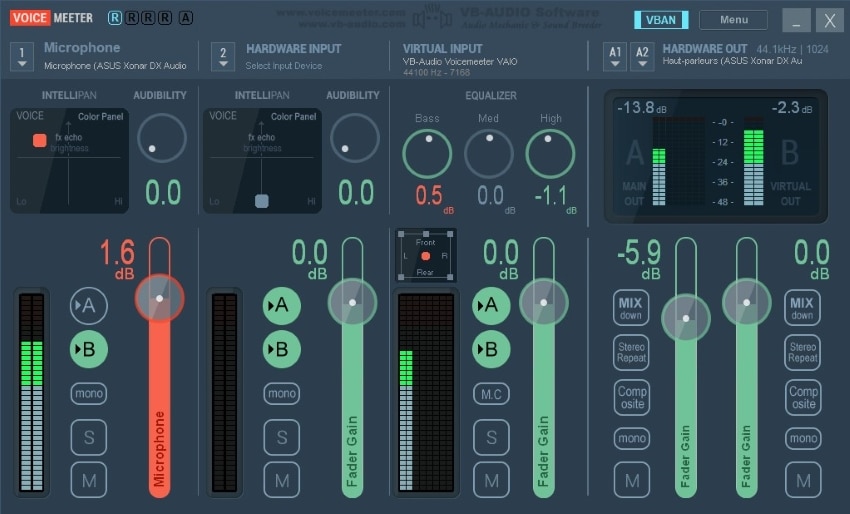This screenshot has width=850, height=514.
Task: Toggle M.C button on virtual input
Action: (491, 394)
